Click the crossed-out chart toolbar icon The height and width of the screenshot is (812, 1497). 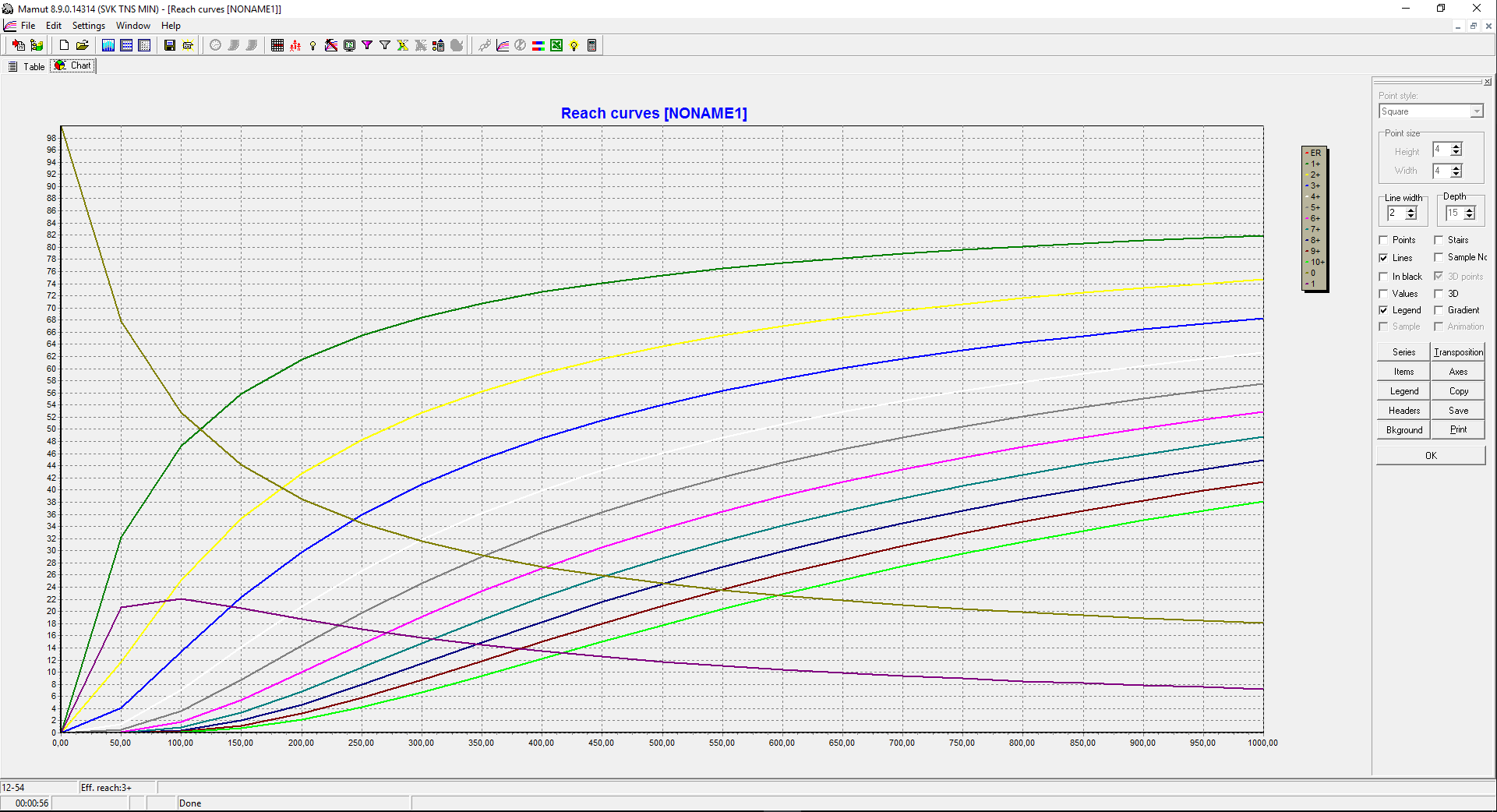coord(331,45)
